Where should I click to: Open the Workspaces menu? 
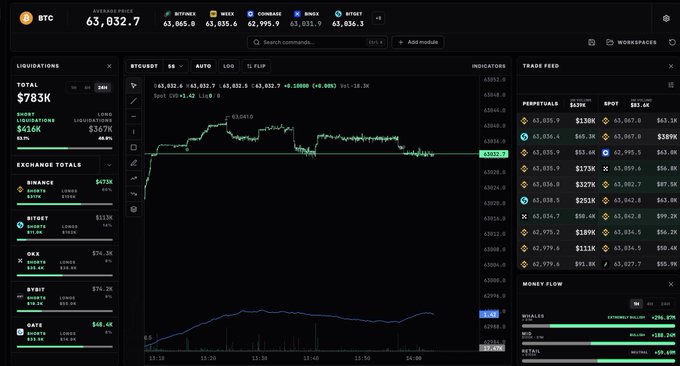[631, 42]
